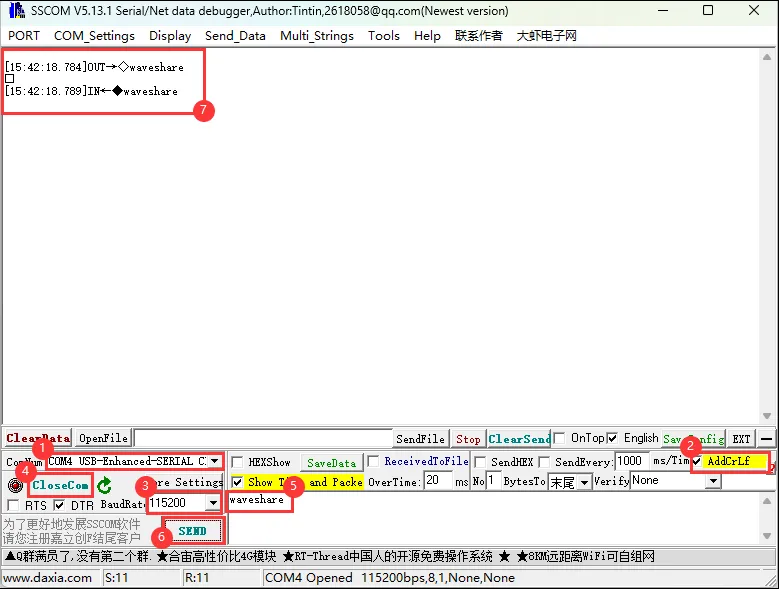Click the SSCOM app icon in title bar
The width and height of the screenshot is (779, 589).
[15, 11]
